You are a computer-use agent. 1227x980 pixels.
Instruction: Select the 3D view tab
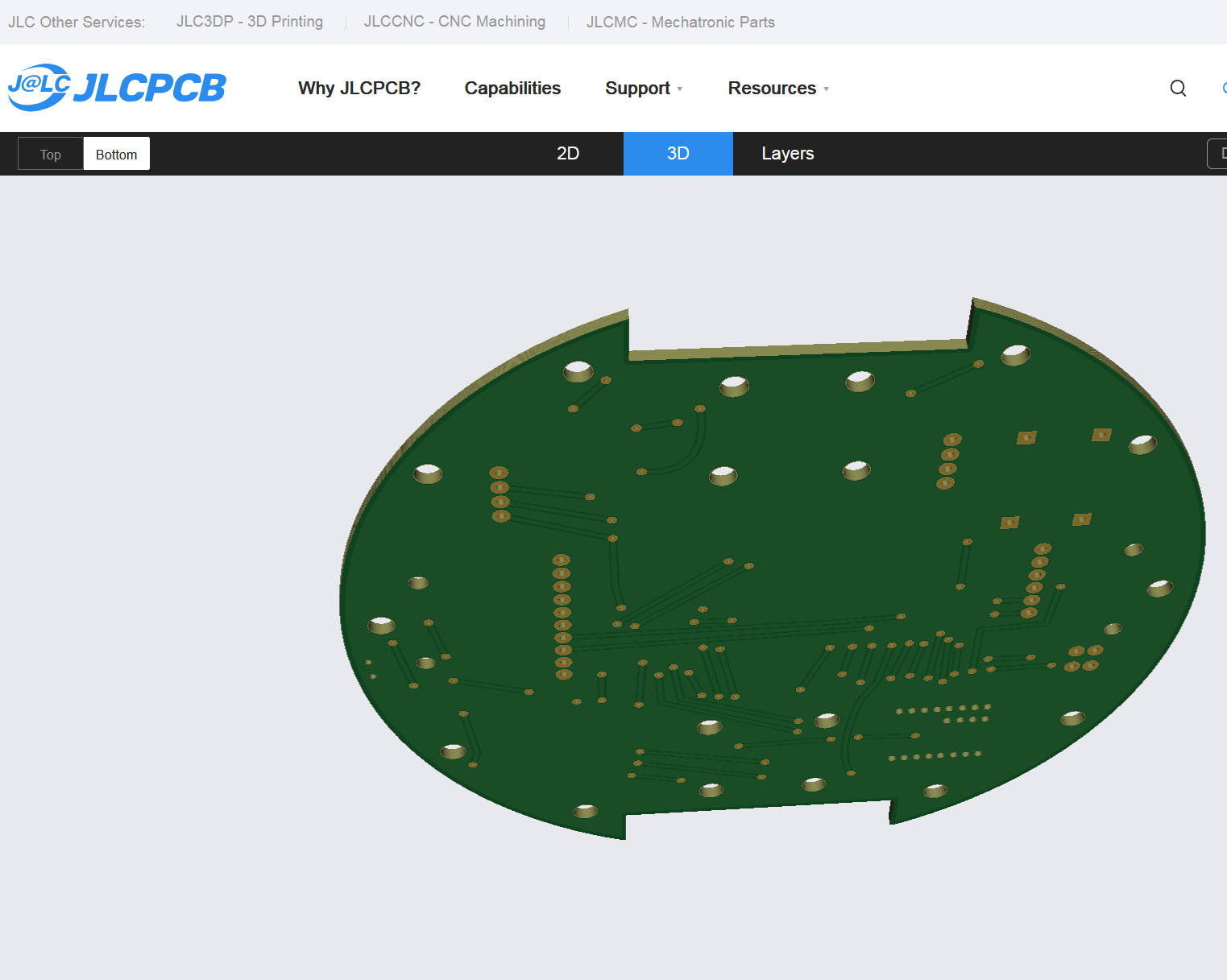(678, 154)
